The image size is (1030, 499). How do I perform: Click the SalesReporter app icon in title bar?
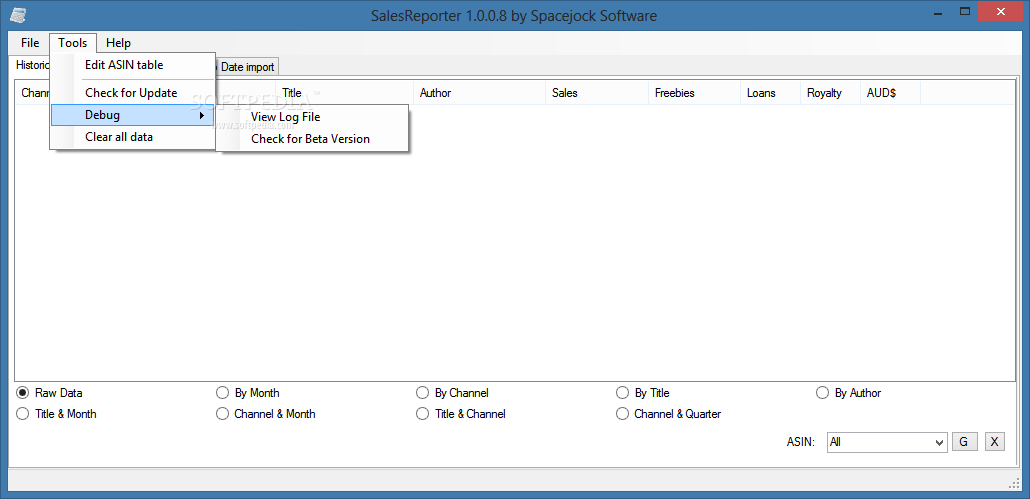(20, 15)
